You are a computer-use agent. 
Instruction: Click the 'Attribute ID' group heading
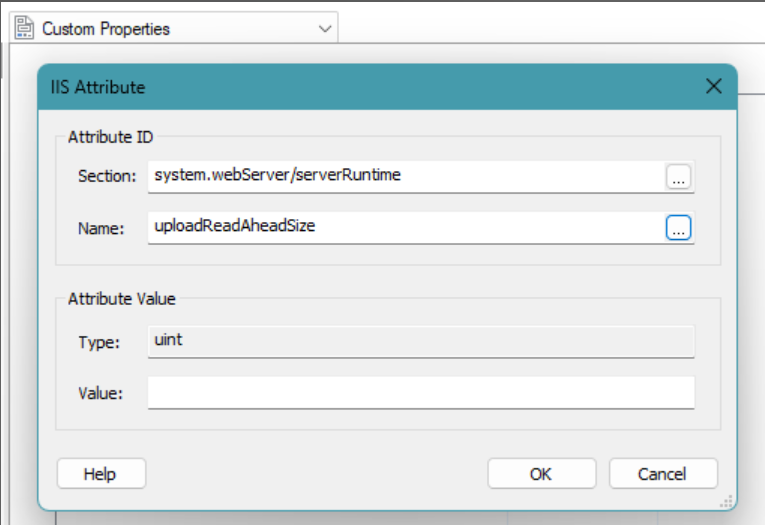coord(110,137)
